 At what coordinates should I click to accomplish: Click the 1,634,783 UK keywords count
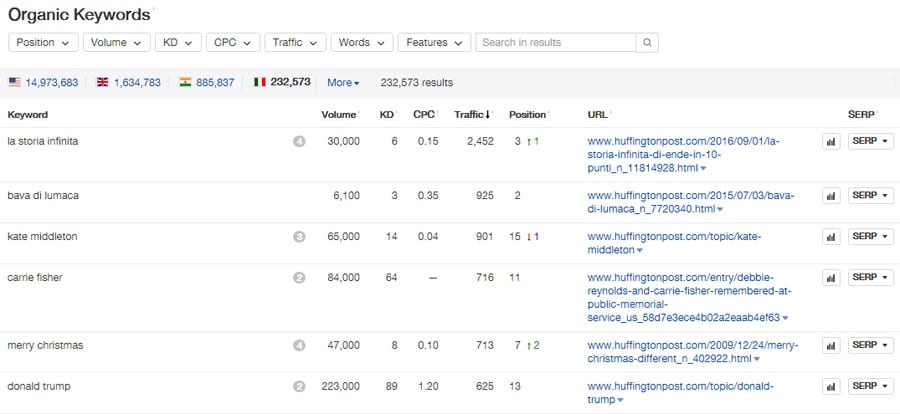137,83
